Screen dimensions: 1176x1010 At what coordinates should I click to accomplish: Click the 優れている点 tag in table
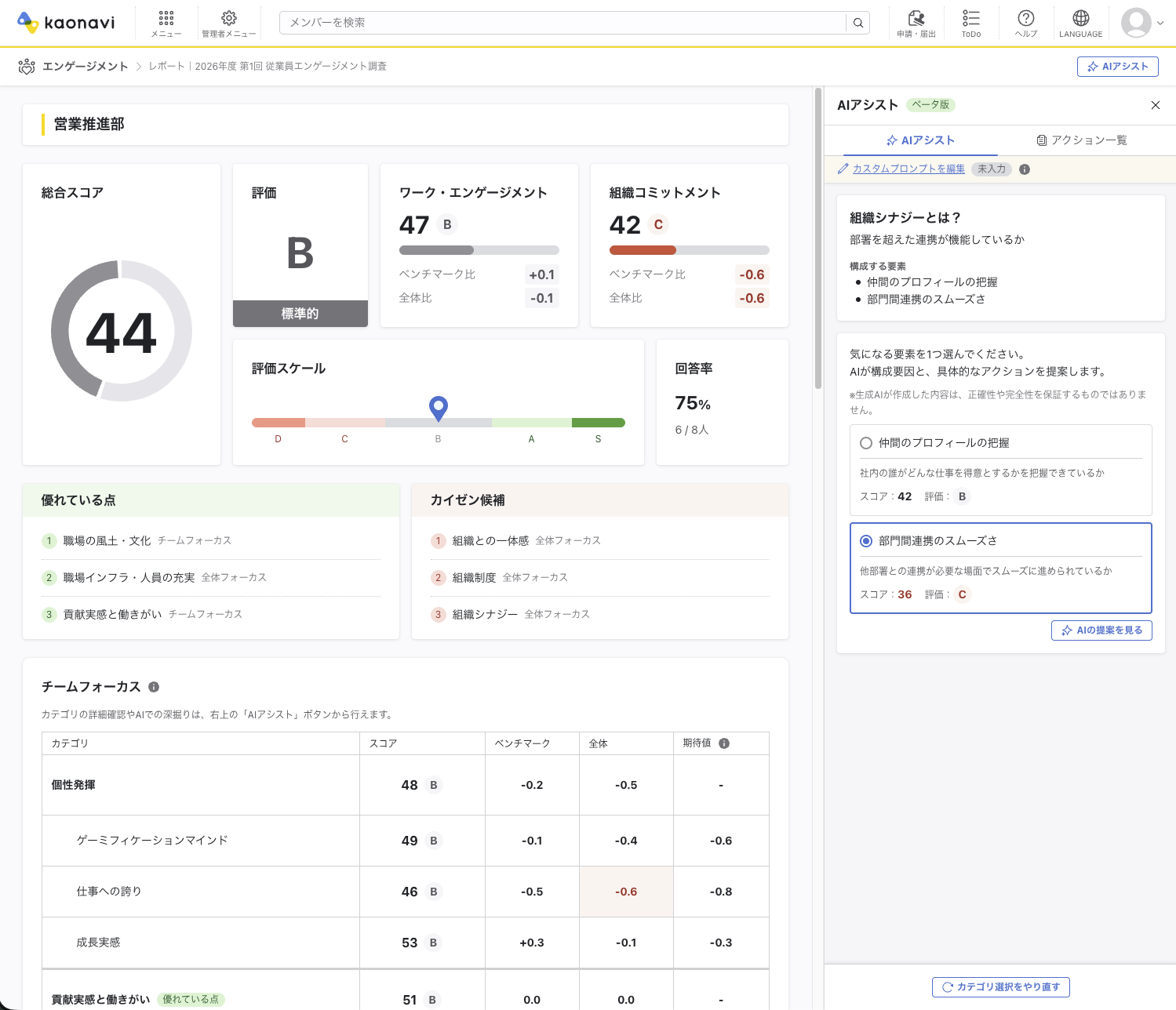(x=191, y=1000)
